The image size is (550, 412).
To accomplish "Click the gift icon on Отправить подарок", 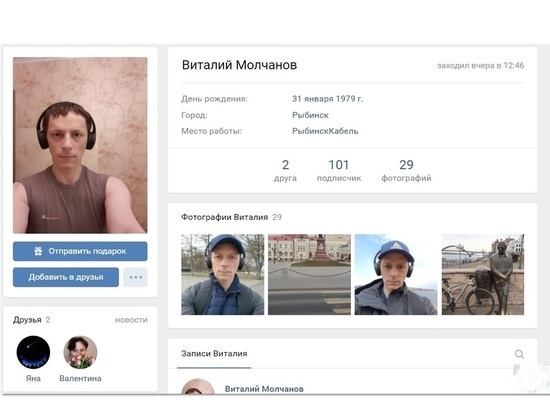I will pos(38,251).
